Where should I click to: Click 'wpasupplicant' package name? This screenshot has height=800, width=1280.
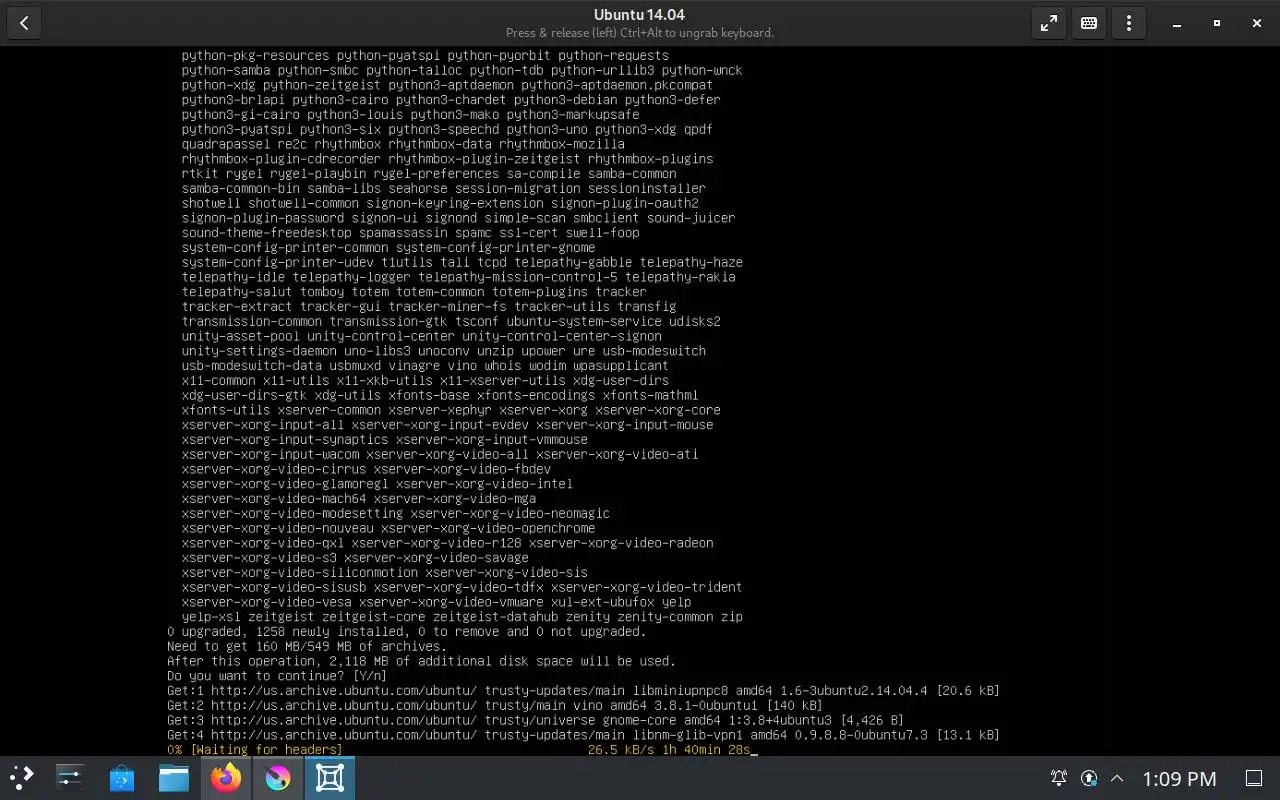point(620,366)
